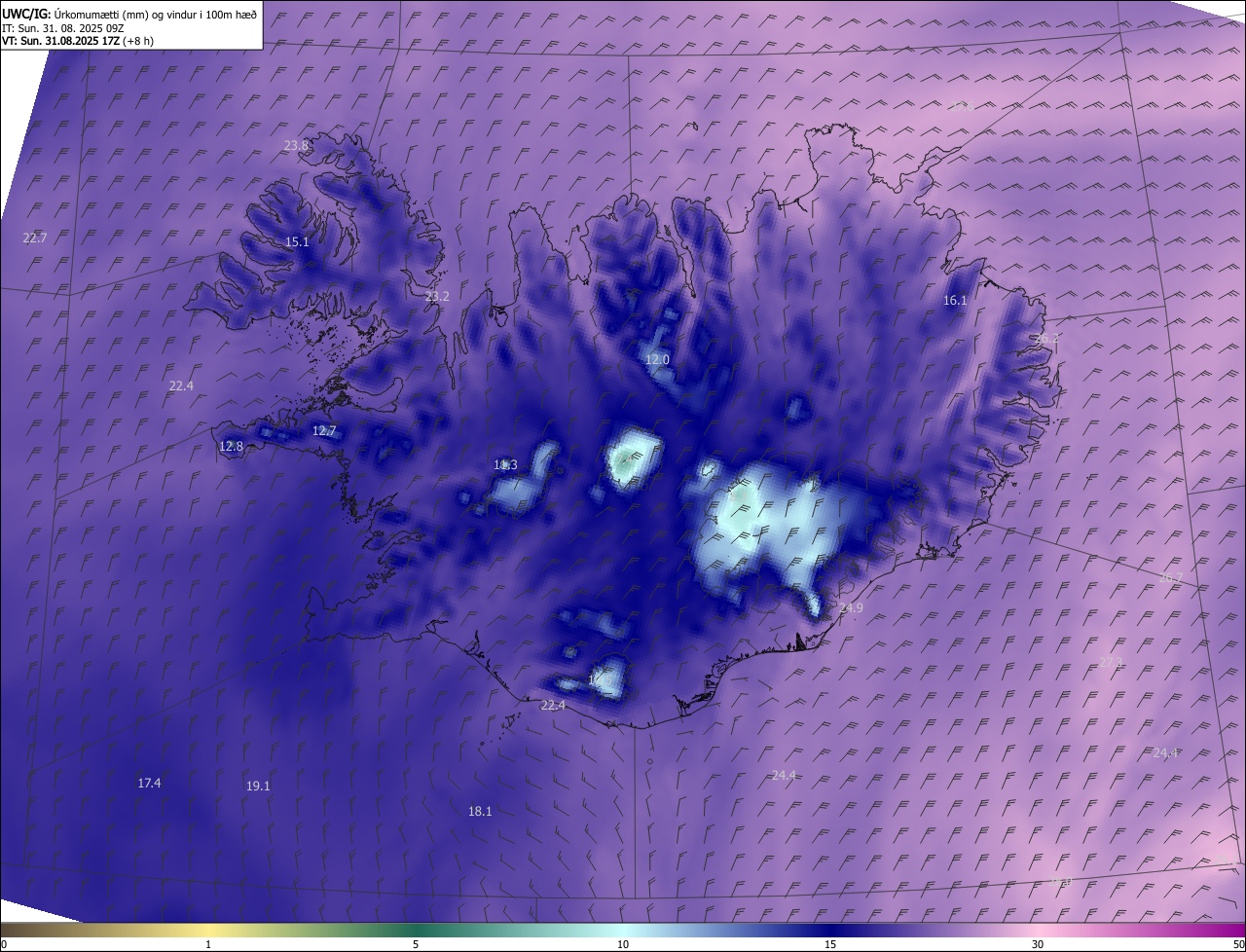The width and height of the screenshot is (1246, 952).
Task: Click the 5 tick on the color scale
Action: click(x=416, y=944)
